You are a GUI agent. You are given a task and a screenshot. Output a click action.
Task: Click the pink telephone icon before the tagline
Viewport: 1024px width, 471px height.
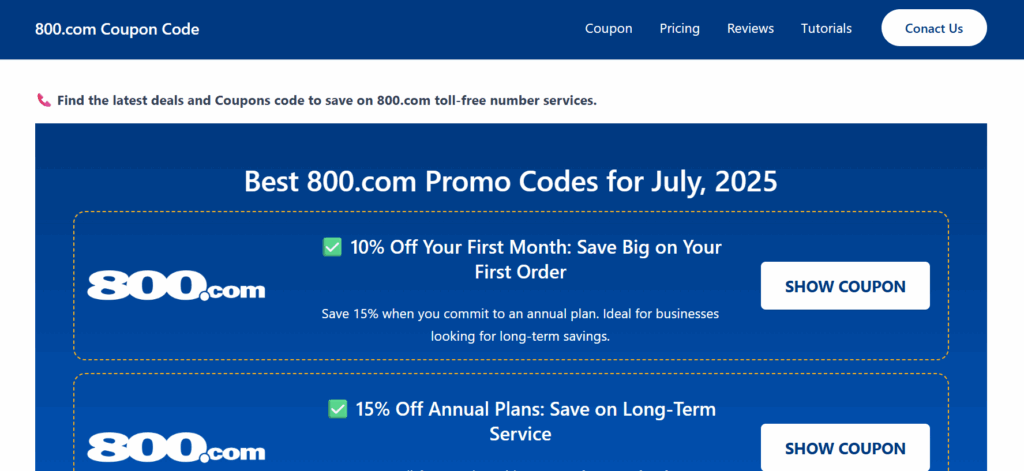[43, 101]
